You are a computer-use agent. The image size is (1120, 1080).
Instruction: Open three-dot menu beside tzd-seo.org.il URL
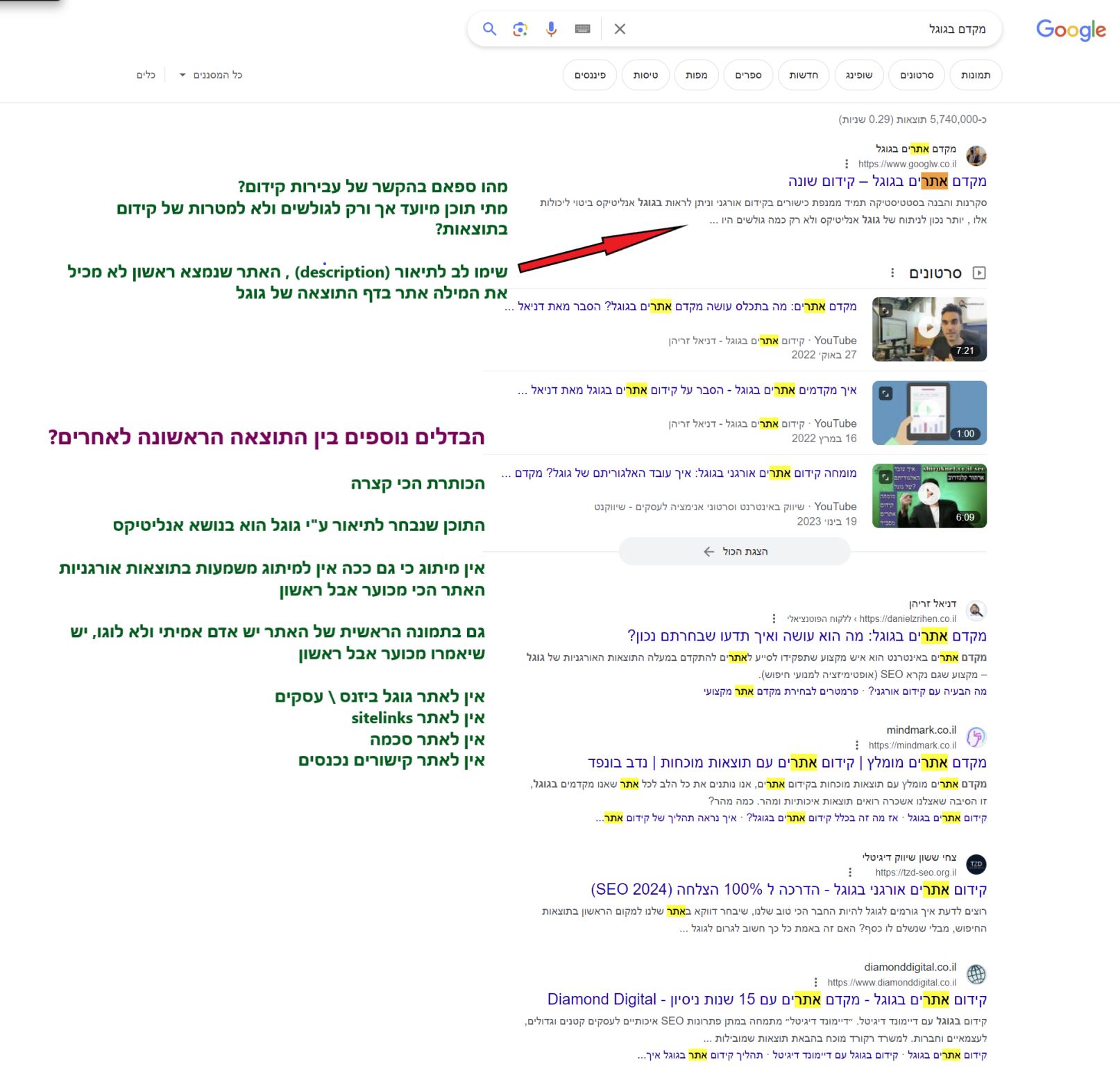850,872
